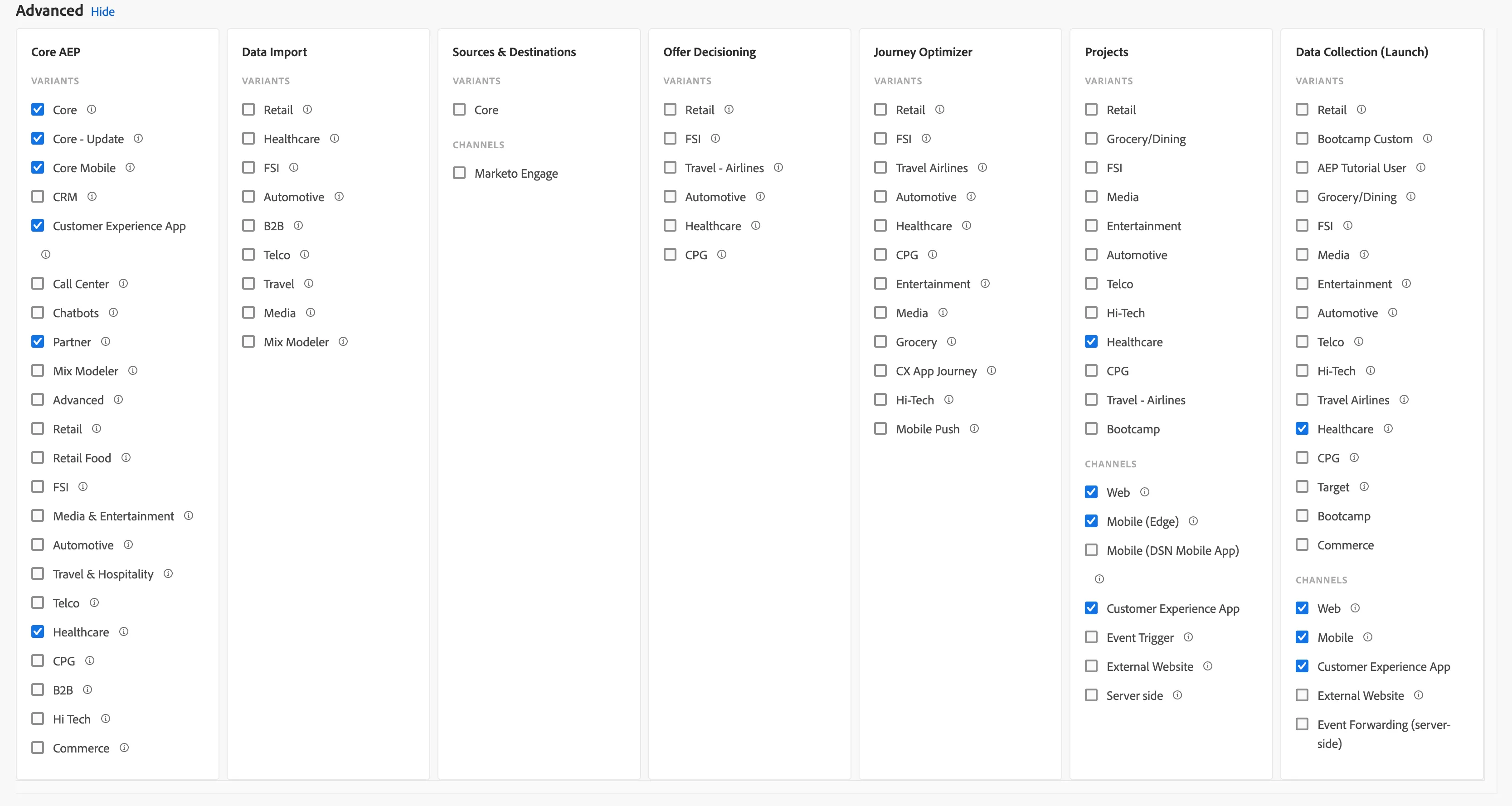Check External Website under Projects channels
The image size is (1512, 806).
pyautogui.click(x=1091, y=666)
